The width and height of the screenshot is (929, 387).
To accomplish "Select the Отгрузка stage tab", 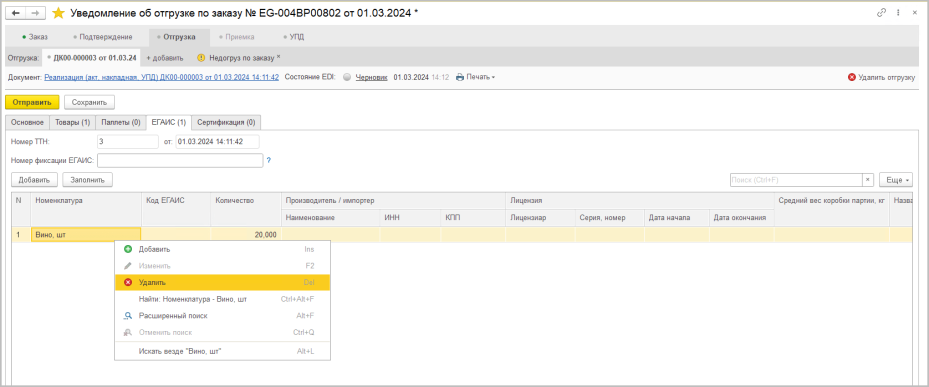I will (x=179, y=37).
